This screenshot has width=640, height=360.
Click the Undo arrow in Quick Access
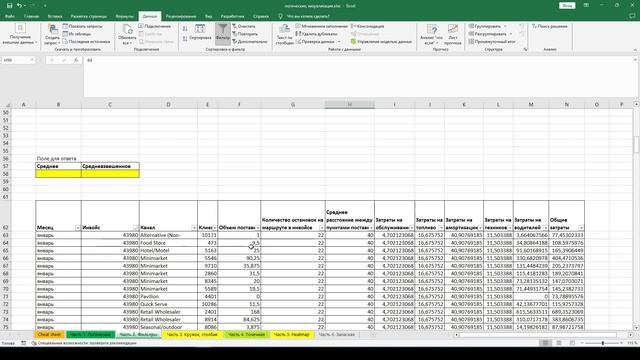click(x=19, y=6)
